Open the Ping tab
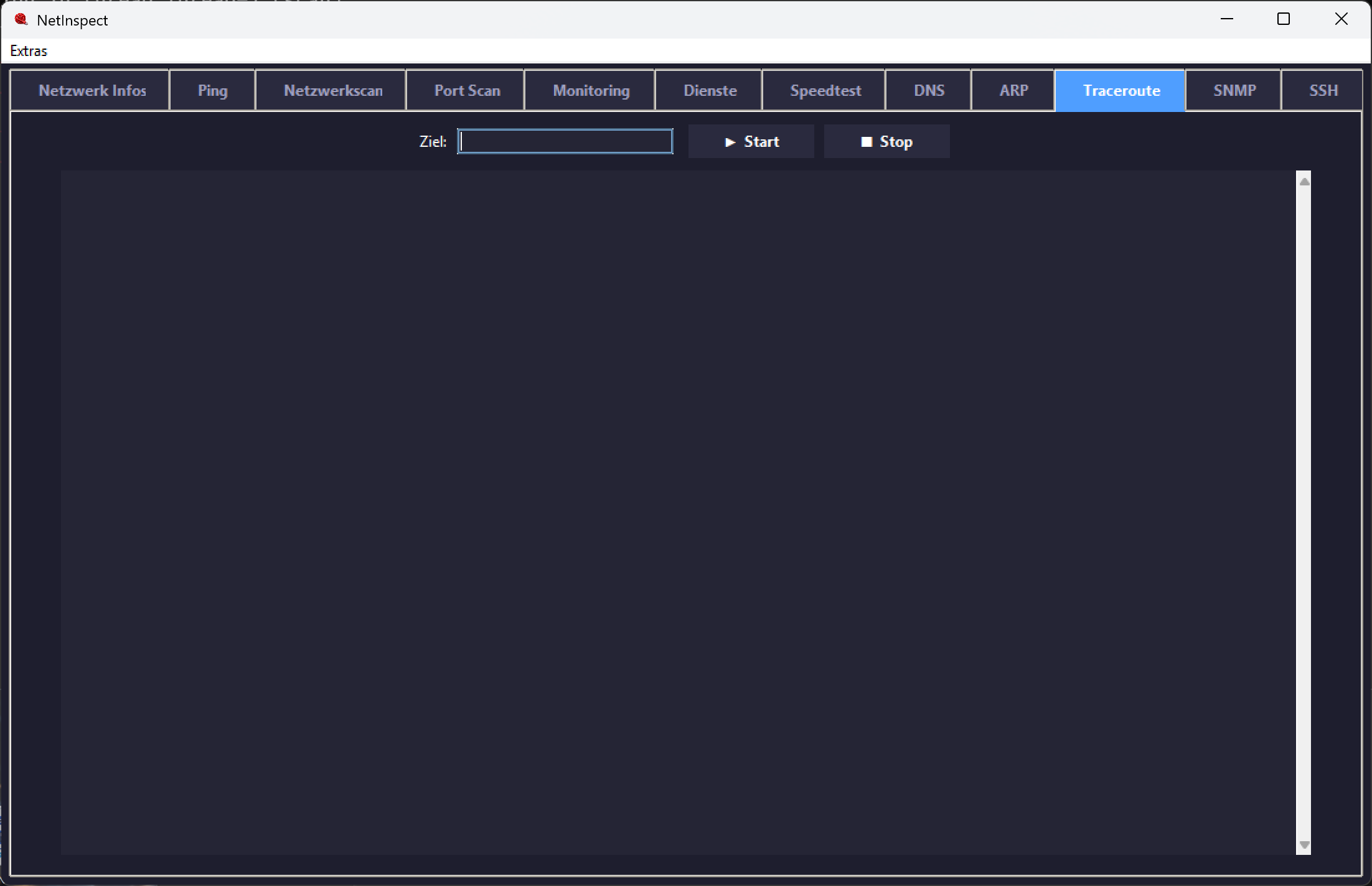 pos(212,91)
